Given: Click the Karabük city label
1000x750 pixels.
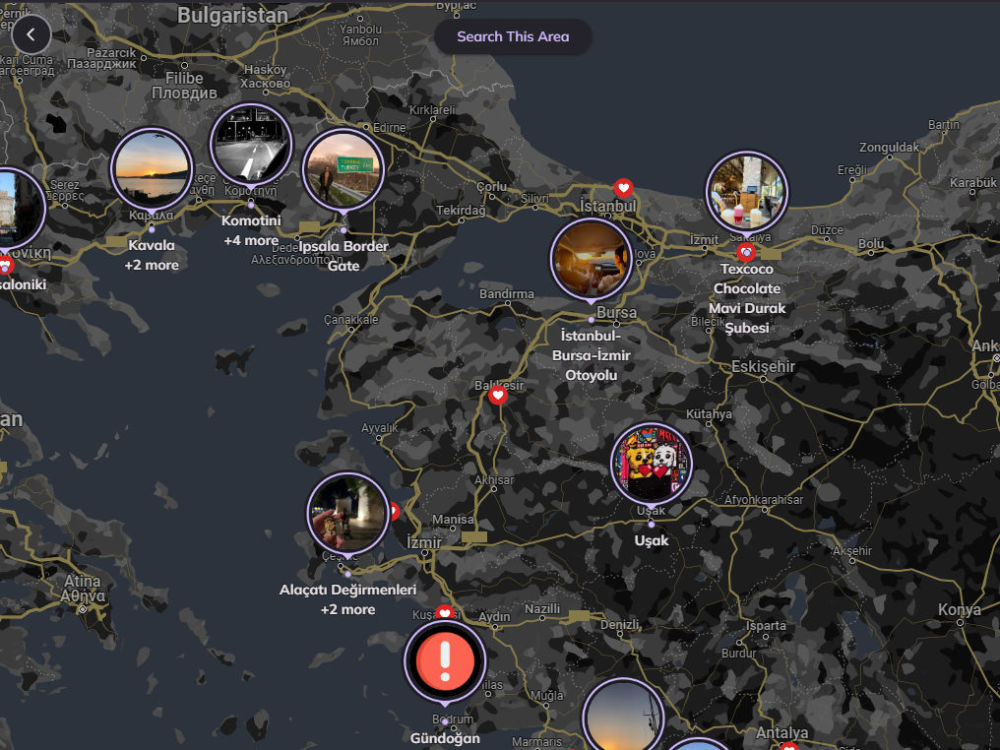Looking at the screenshot, I should 973,182.
